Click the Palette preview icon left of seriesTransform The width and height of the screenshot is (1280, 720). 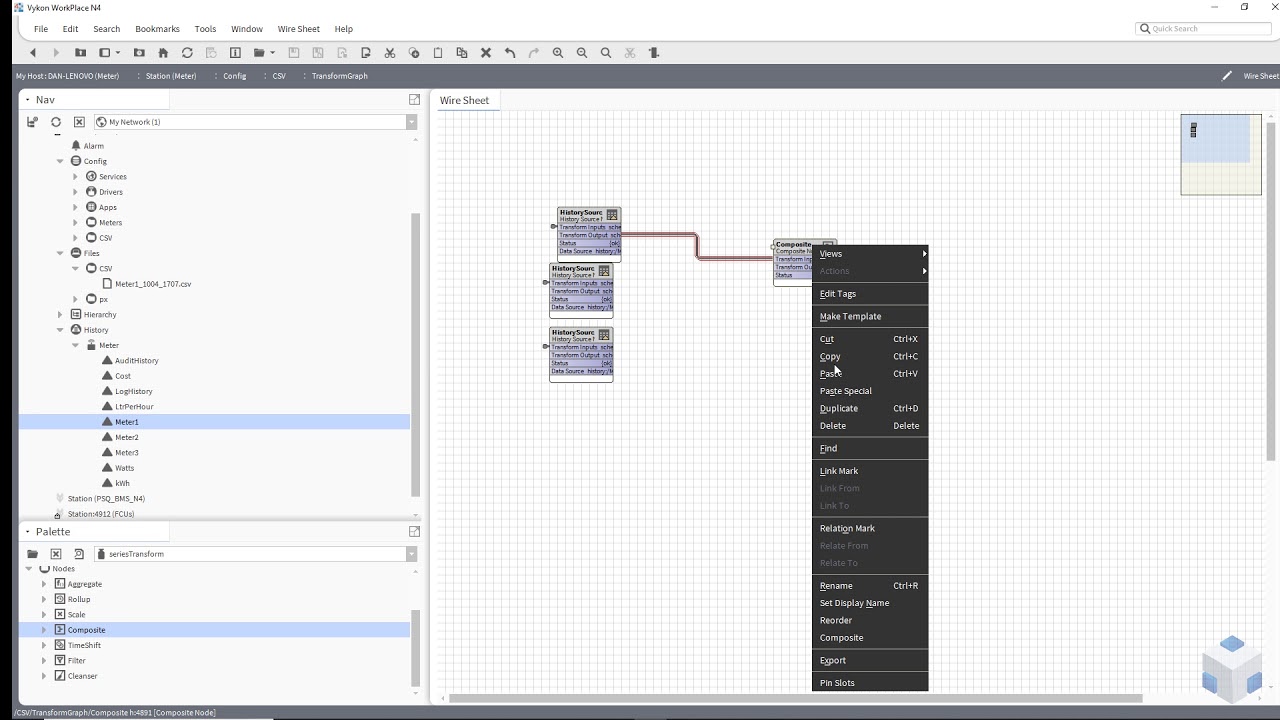pyautogui.click(x=80, y=554)
